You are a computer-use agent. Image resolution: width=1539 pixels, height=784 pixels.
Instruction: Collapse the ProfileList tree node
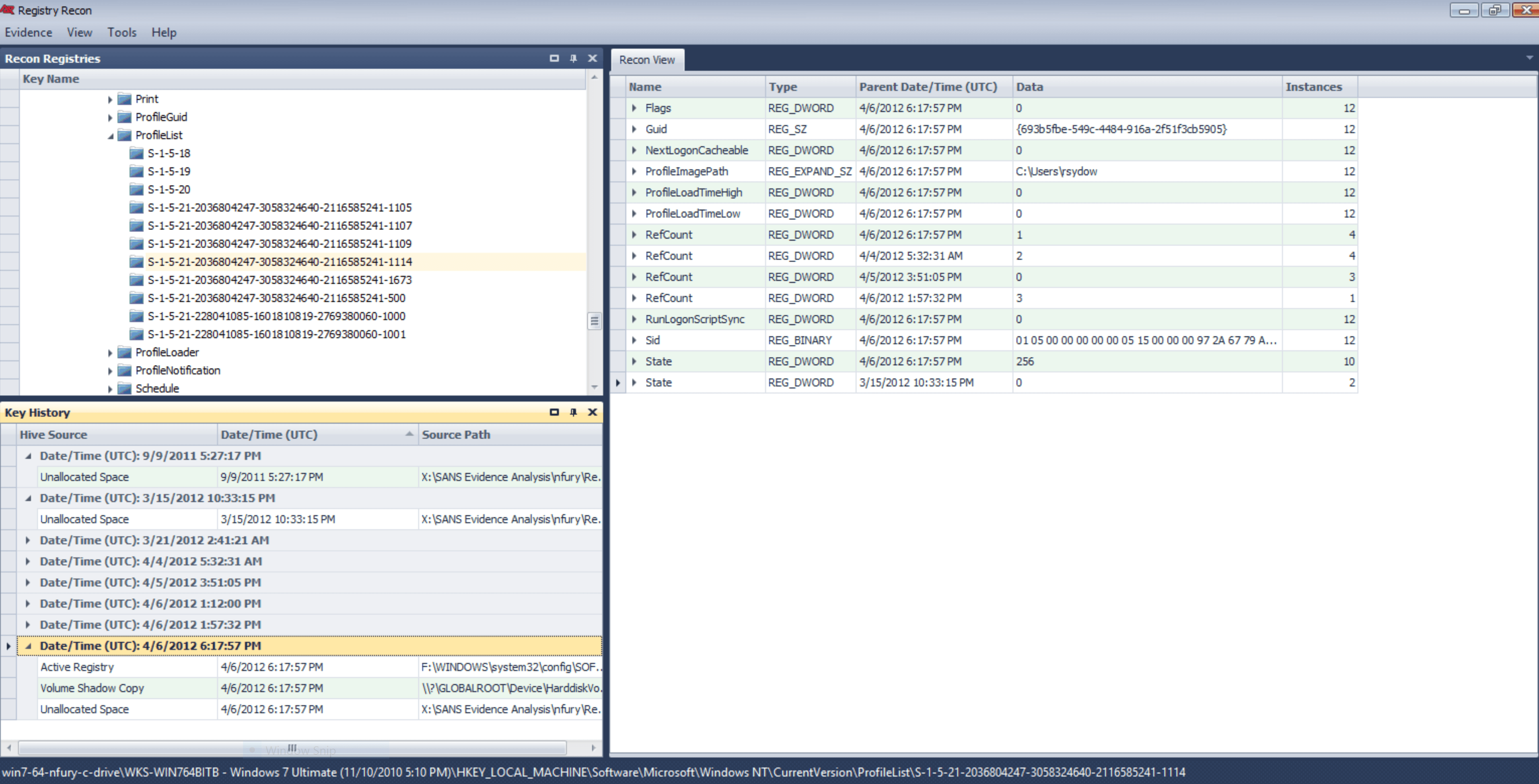(111, 135)
